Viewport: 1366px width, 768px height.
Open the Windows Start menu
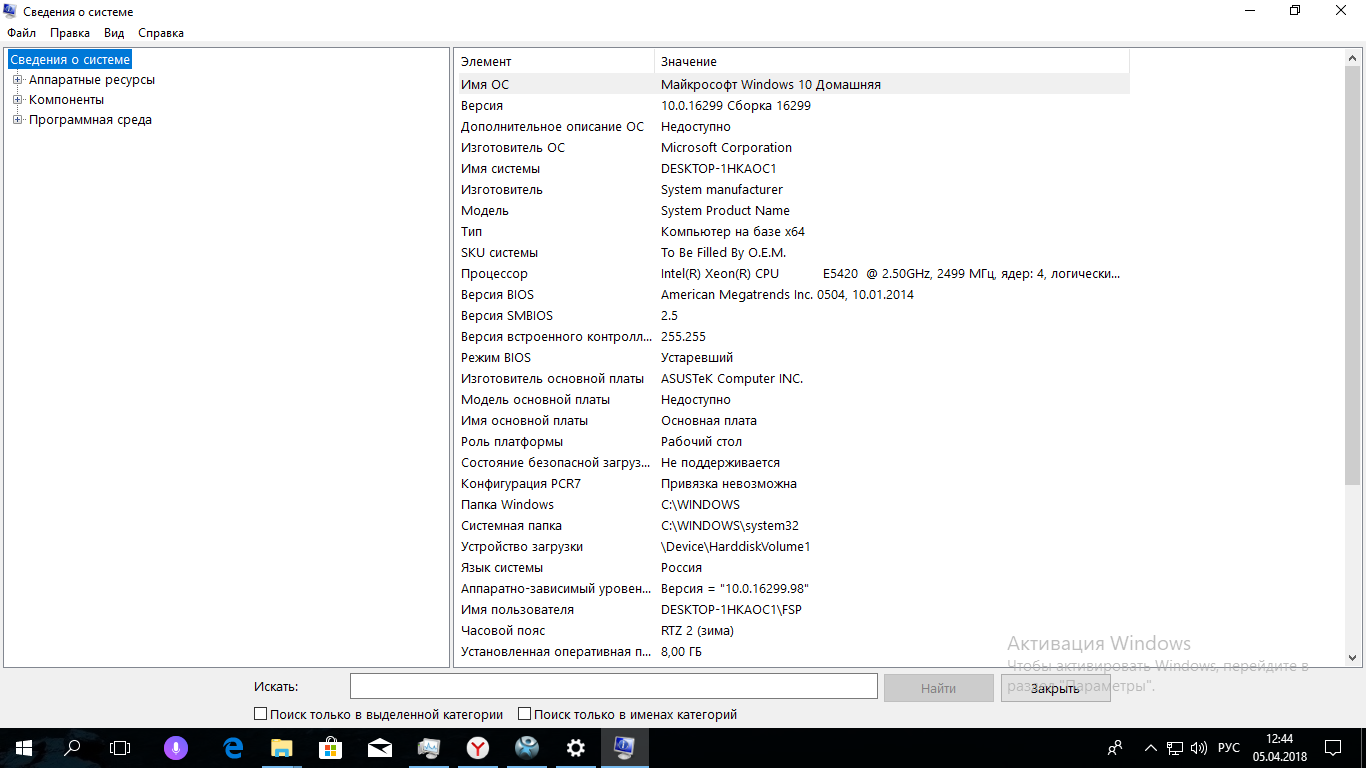click(x=24, y=748)
